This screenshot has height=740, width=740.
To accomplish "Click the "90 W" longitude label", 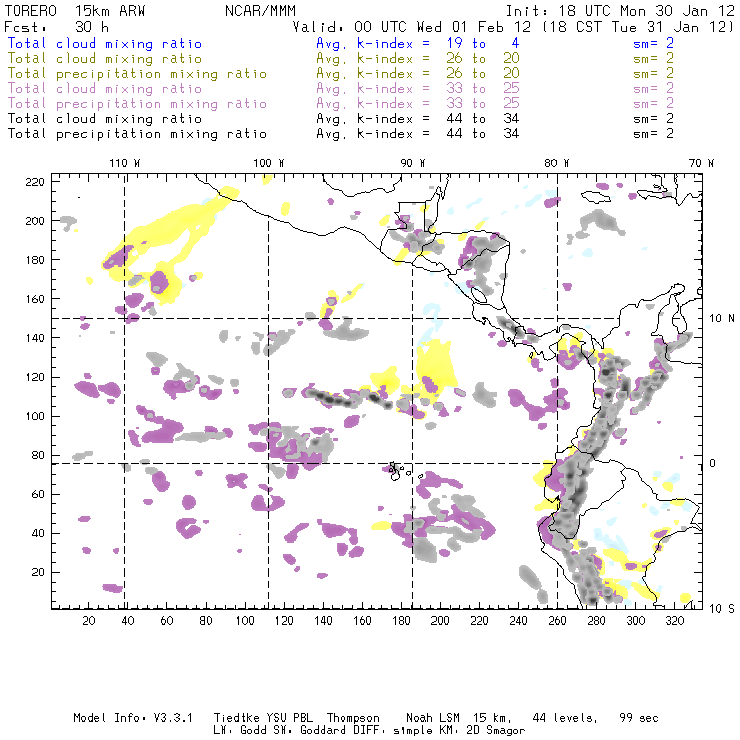I will click(412, 163).
